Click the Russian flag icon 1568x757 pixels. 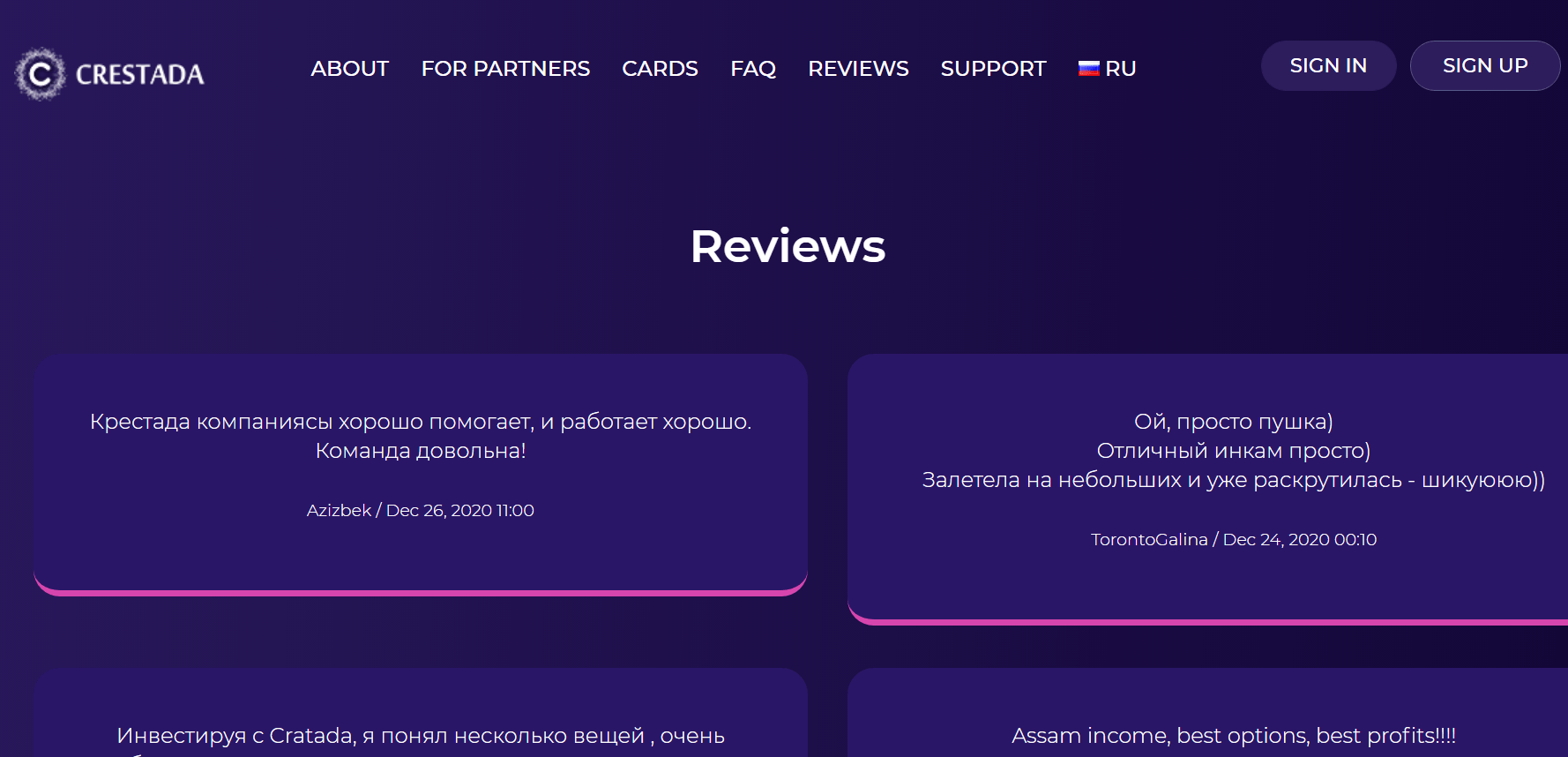[x=1088, y=69]
